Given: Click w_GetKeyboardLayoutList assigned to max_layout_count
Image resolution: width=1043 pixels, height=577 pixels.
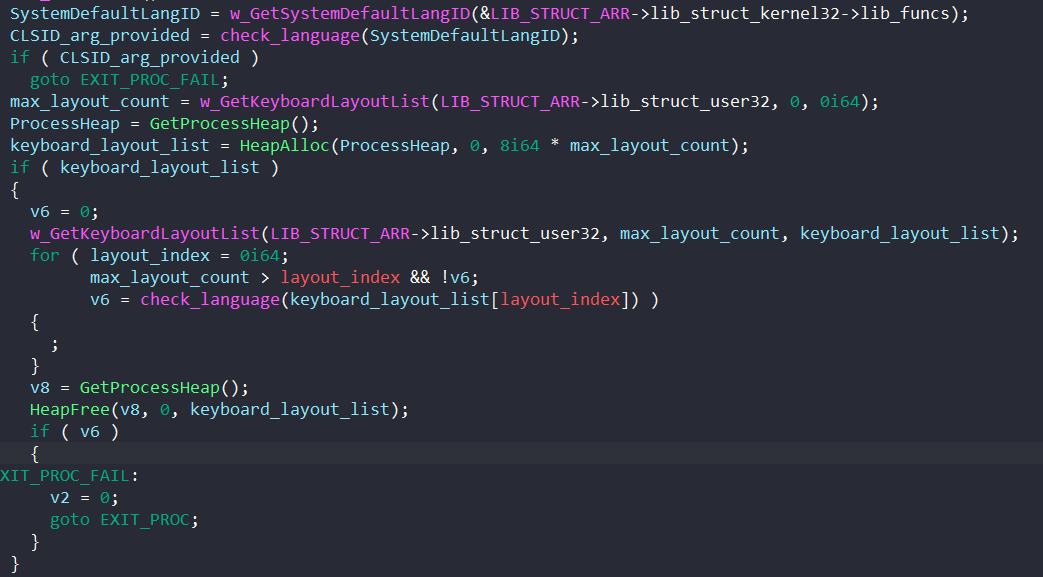Looking at the screenshot, I should point(315,102).
